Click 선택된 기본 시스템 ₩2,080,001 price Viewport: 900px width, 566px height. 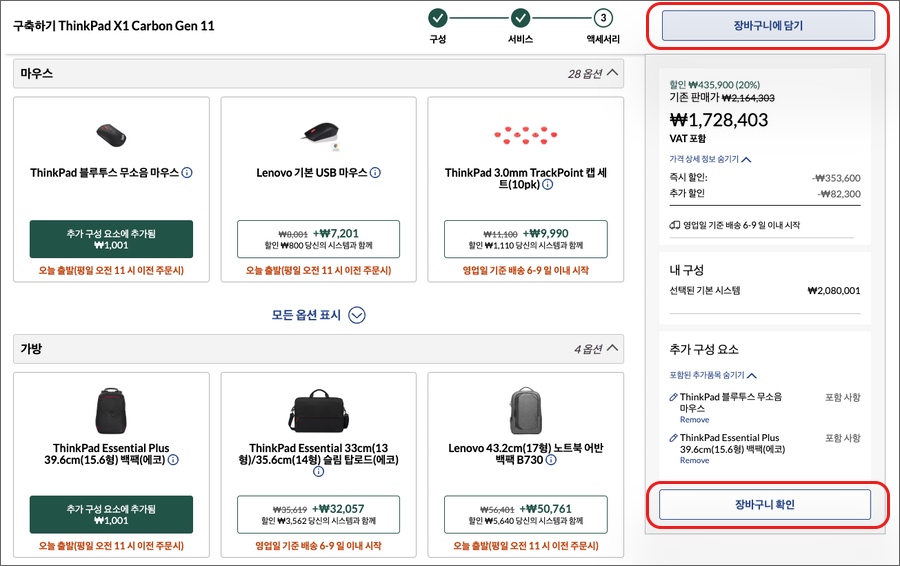tap(833, 290)
